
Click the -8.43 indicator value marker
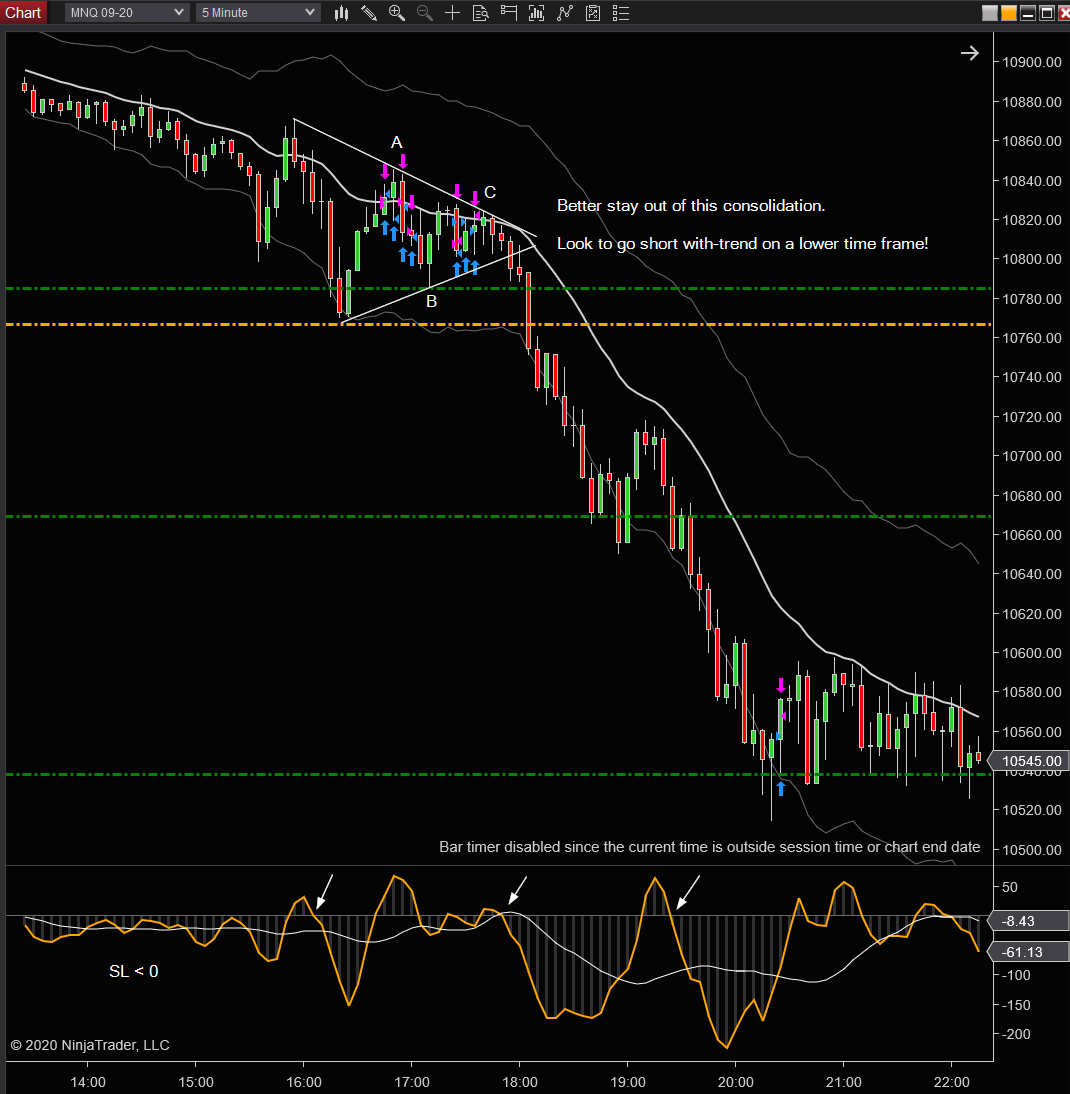click(x=1030, y=921)
